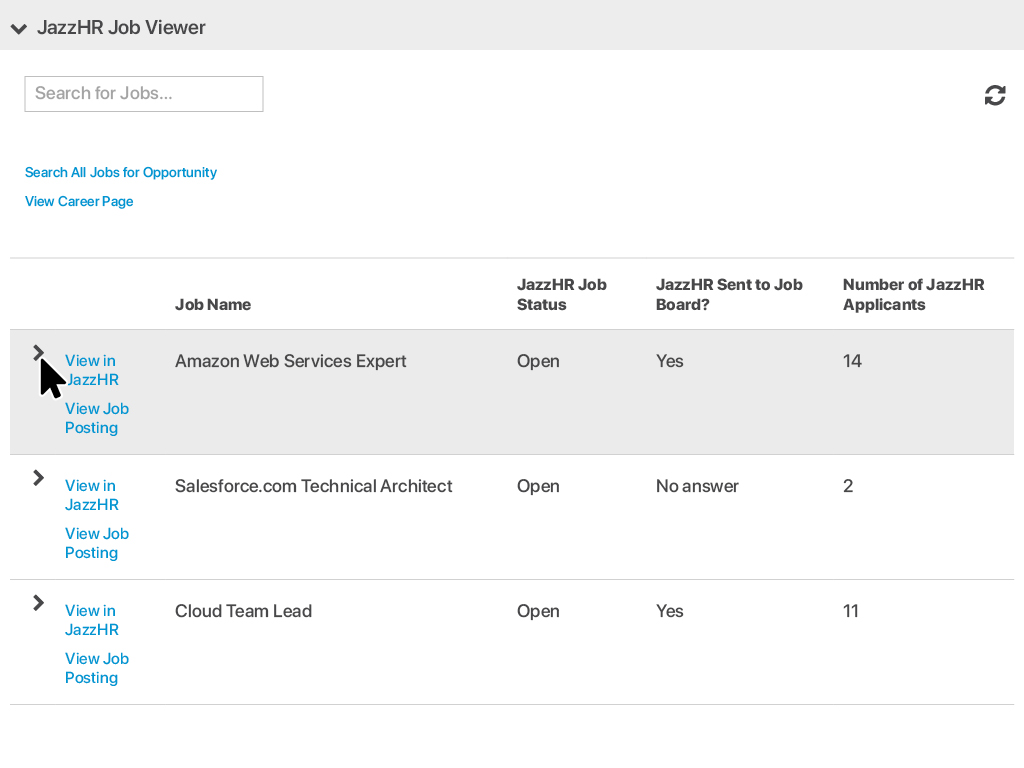View Job Posting for Salesforce.com Technical Architect
1024x768 pixels.
coord(96,543)
